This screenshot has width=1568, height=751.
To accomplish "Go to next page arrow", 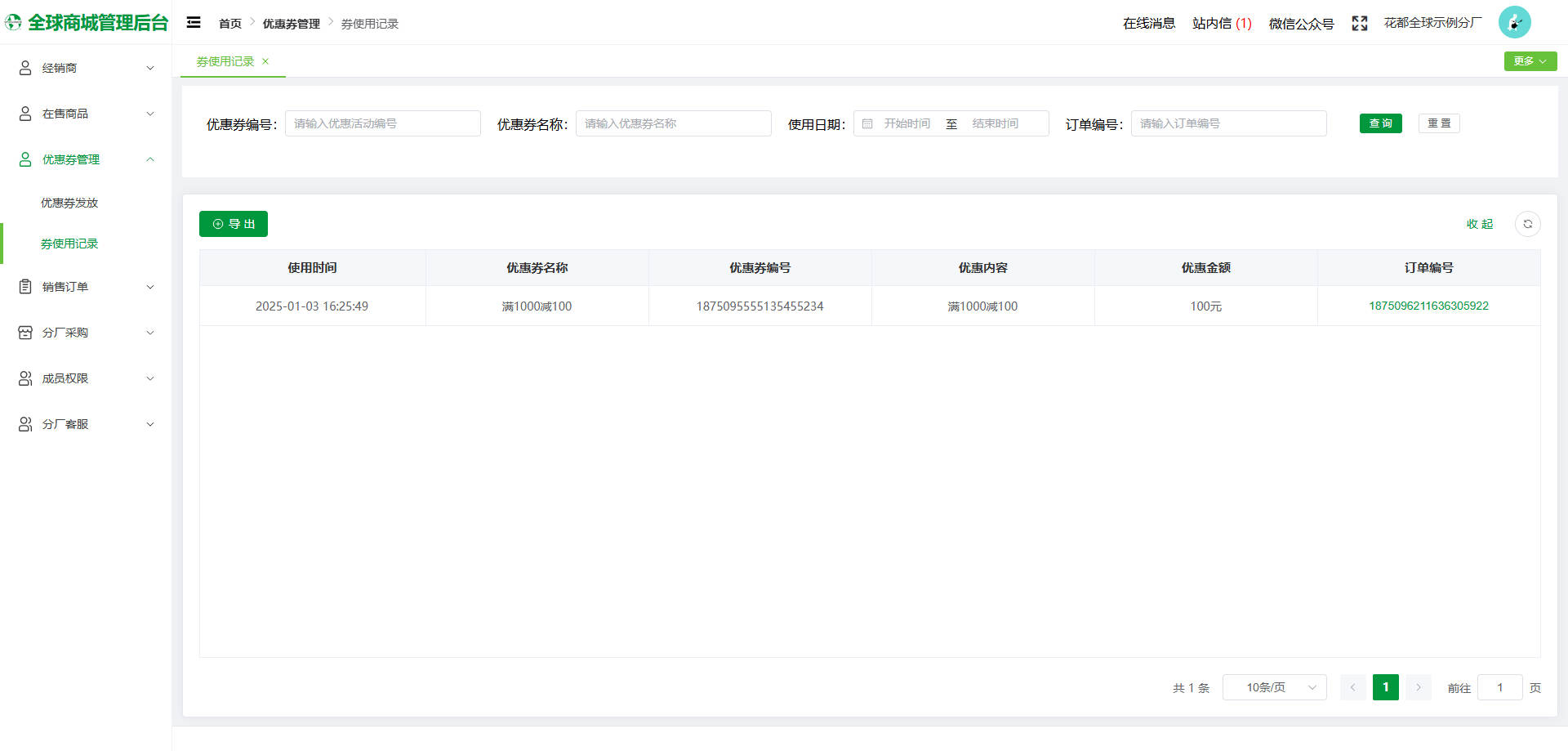I will coord(1419,687).
